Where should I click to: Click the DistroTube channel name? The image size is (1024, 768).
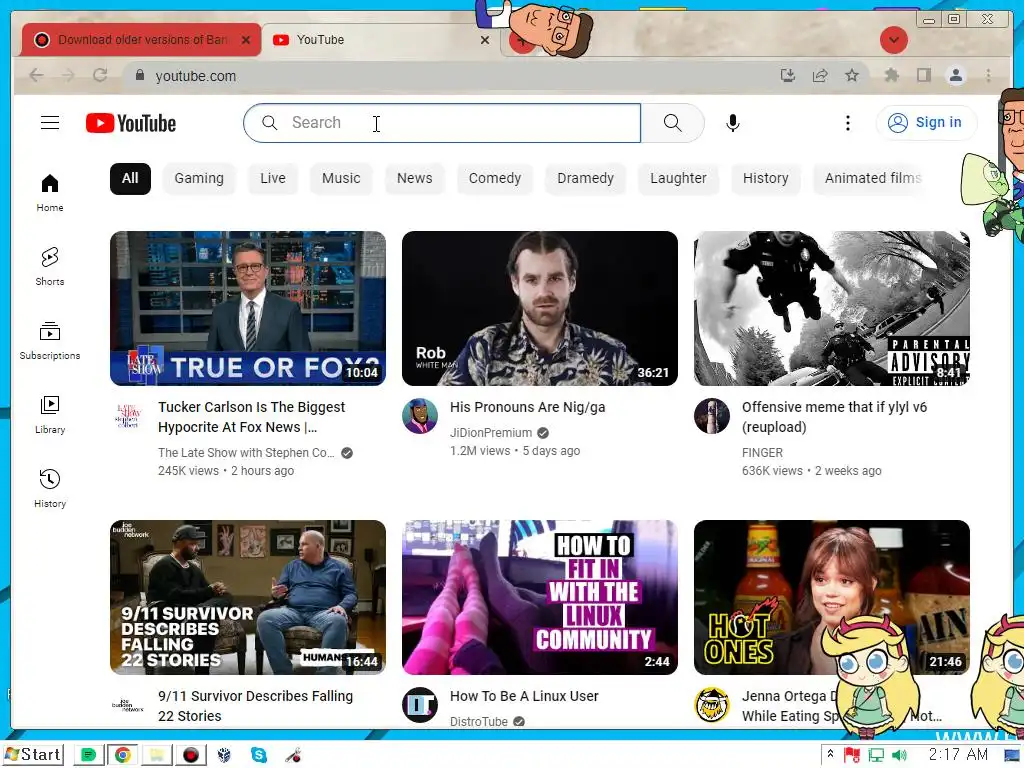(479, 721)
